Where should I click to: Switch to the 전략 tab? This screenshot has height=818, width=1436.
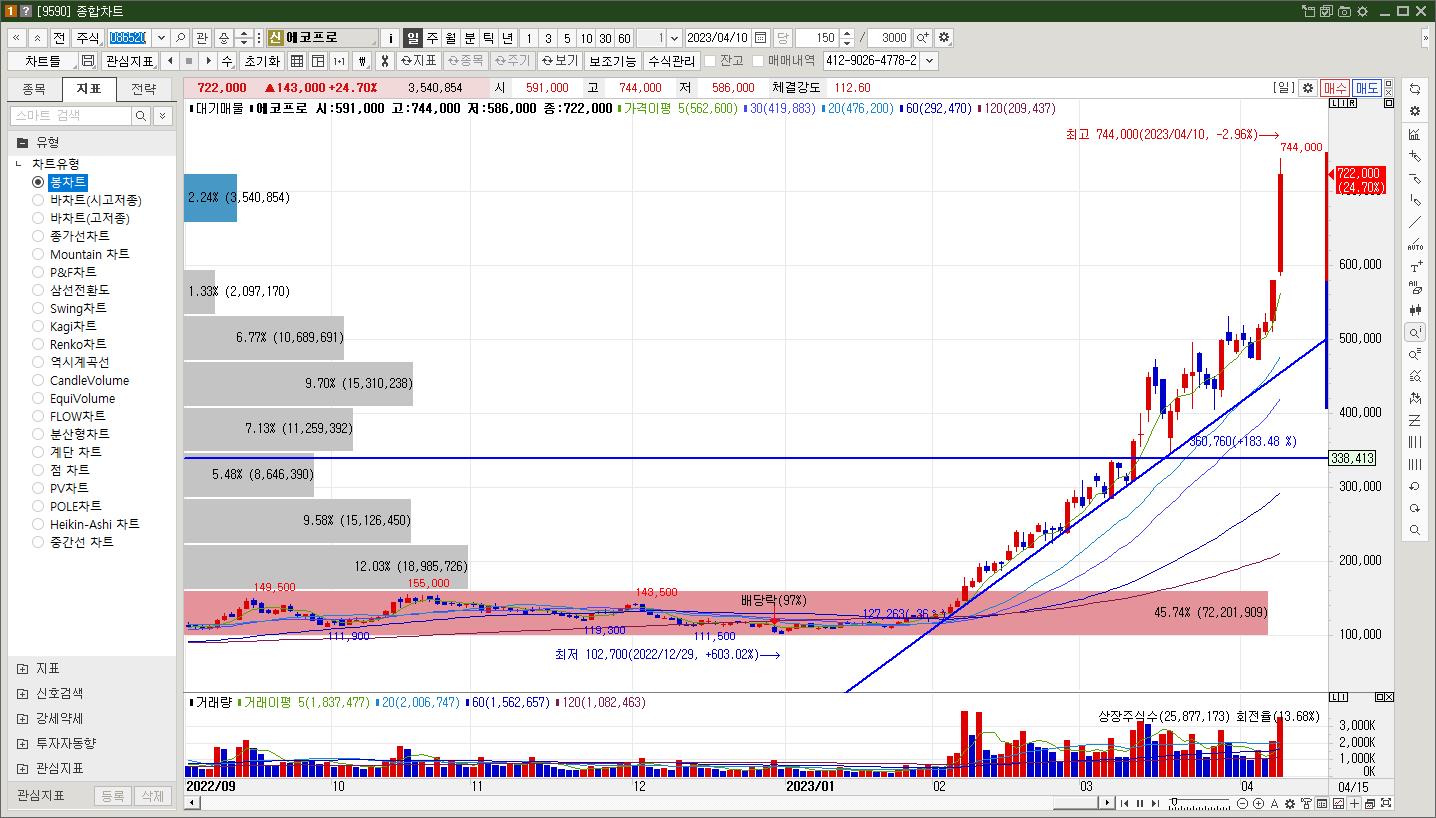point(144,89)
